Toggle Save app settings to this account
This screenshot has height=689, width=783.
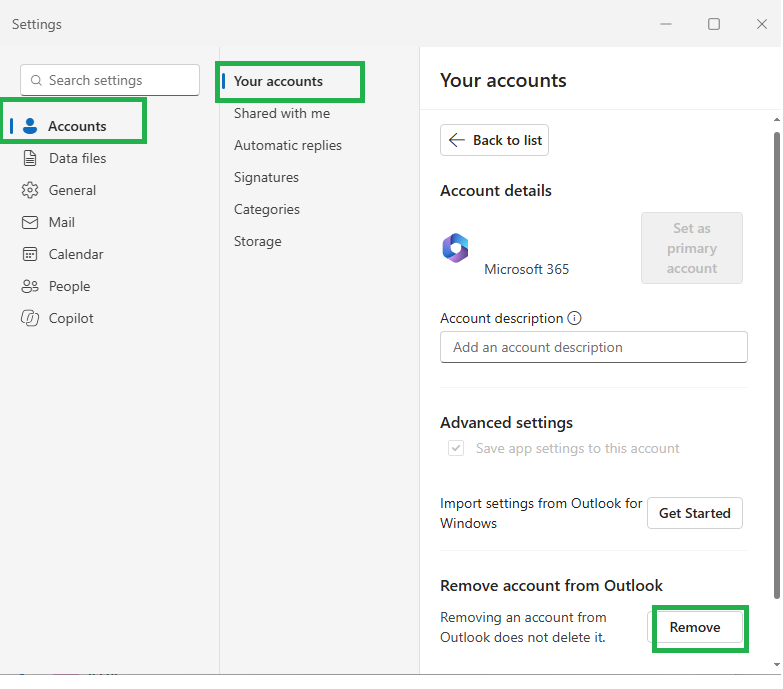(456, 448)
